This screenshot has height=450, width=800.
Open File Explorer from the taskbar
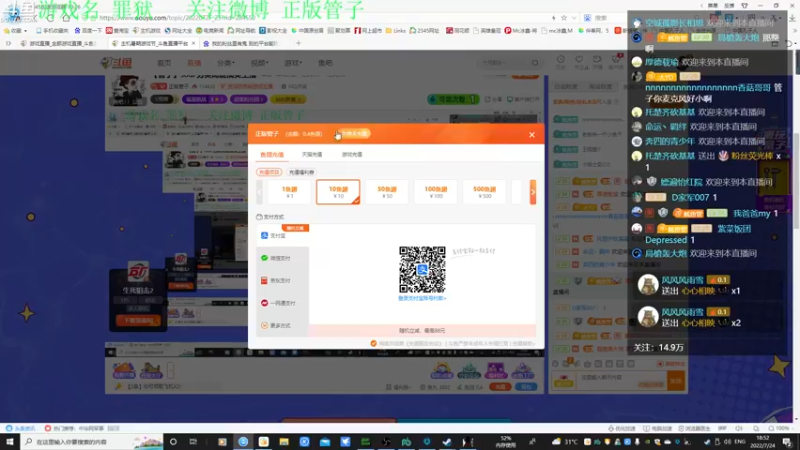[x=284, y=441]
